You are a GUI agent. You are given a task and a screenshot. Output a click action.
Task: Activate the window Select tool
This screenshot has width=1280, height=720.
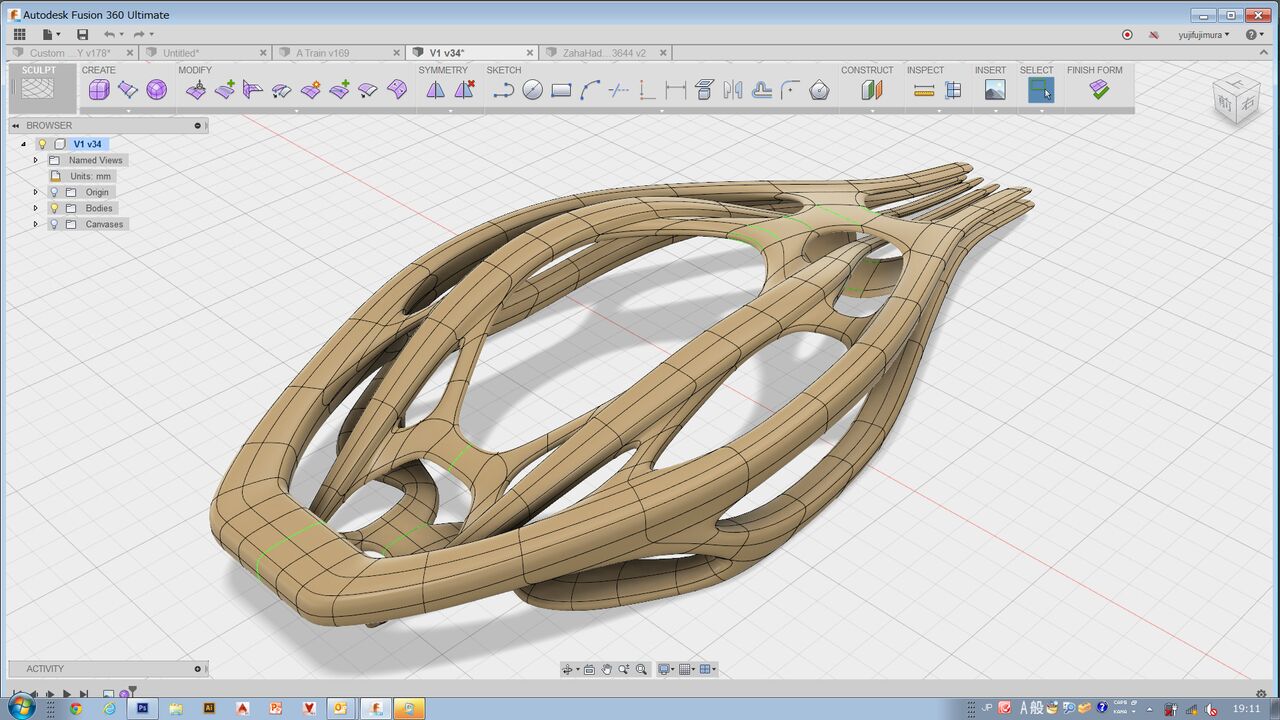tap(1041, 90)
